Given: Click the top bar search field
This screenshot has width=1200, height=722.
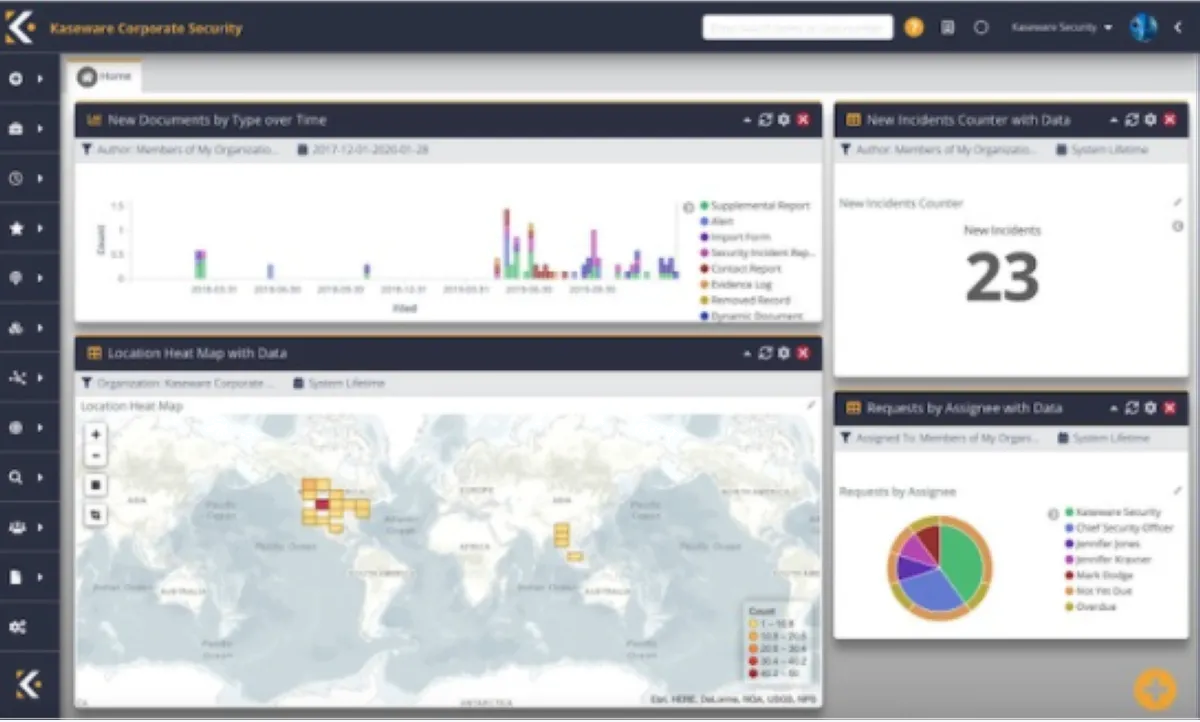Looking at the screenshot, I should pyautogui.click(x=798, y=28).
